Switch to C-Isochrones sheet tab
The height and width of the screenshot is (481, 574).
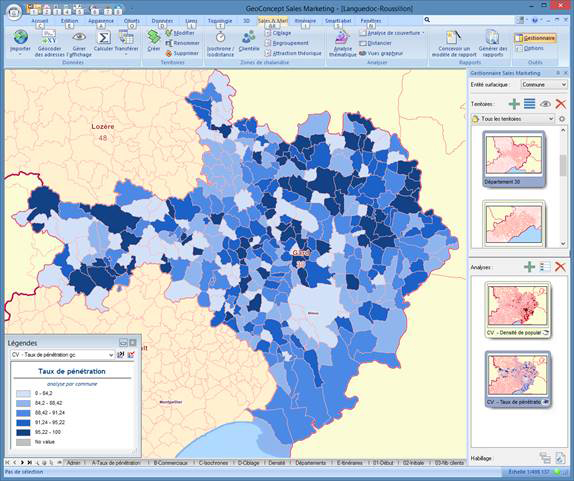click(213, 463)
